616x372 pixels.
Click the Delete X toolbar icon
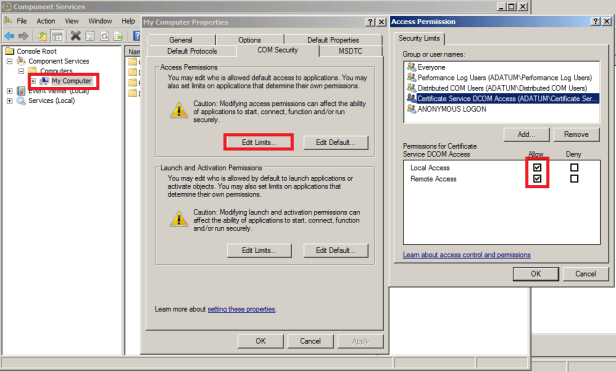click(x=75, y=36)
